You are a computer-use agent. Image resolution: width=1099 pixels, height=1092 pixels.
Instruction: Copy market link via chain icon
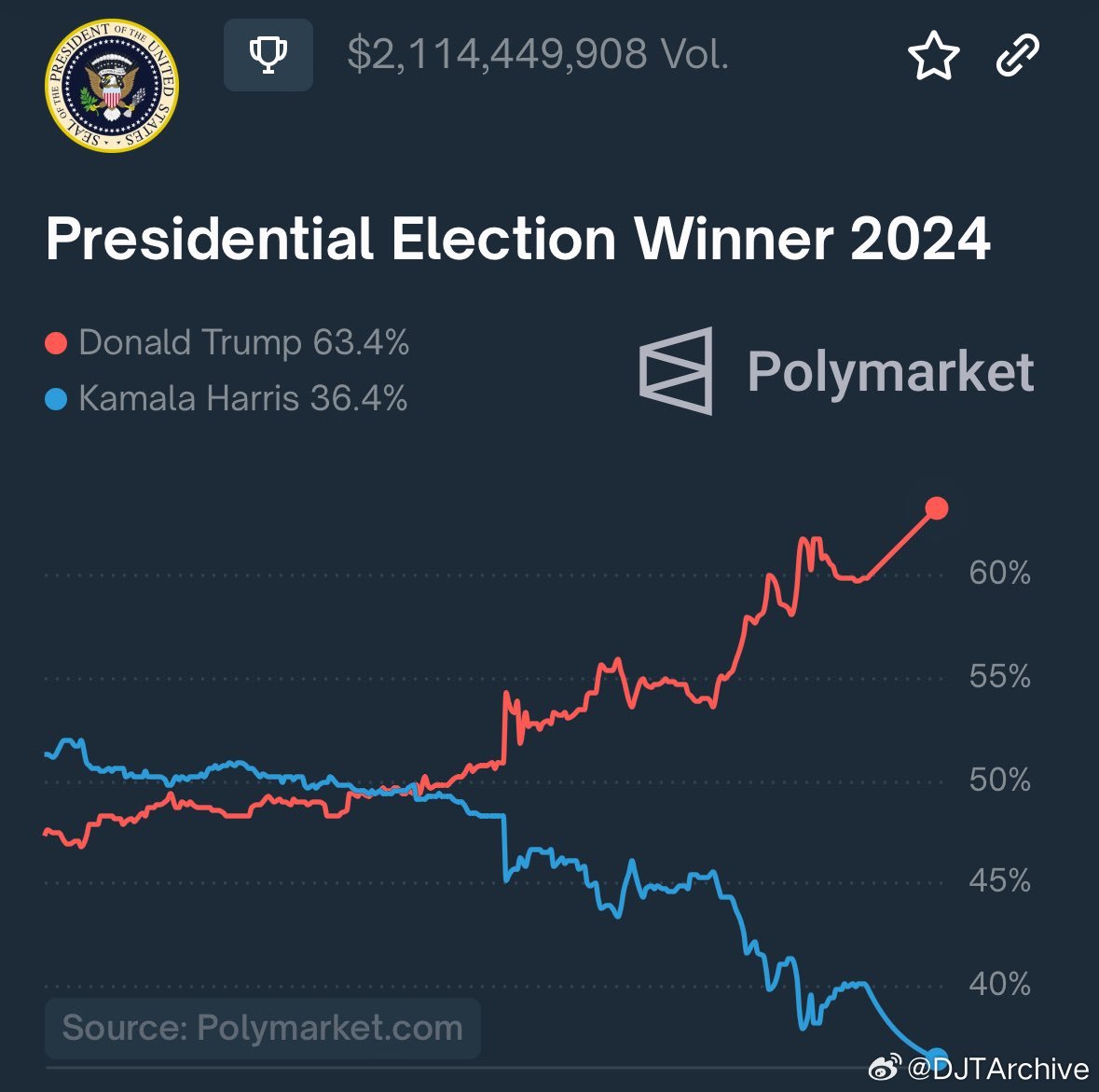tap(1017, 55)
